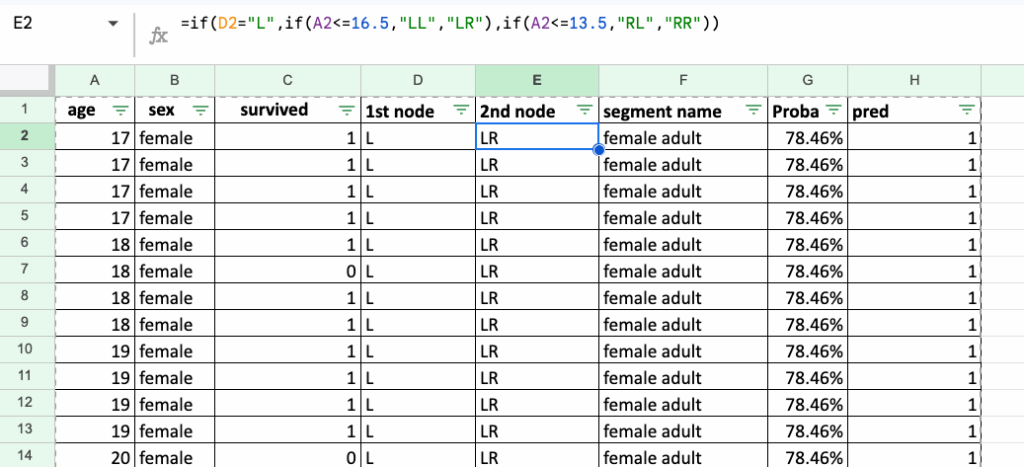
Task: Open filter icon in 2nd node header
Action: (x=584, y=111)
